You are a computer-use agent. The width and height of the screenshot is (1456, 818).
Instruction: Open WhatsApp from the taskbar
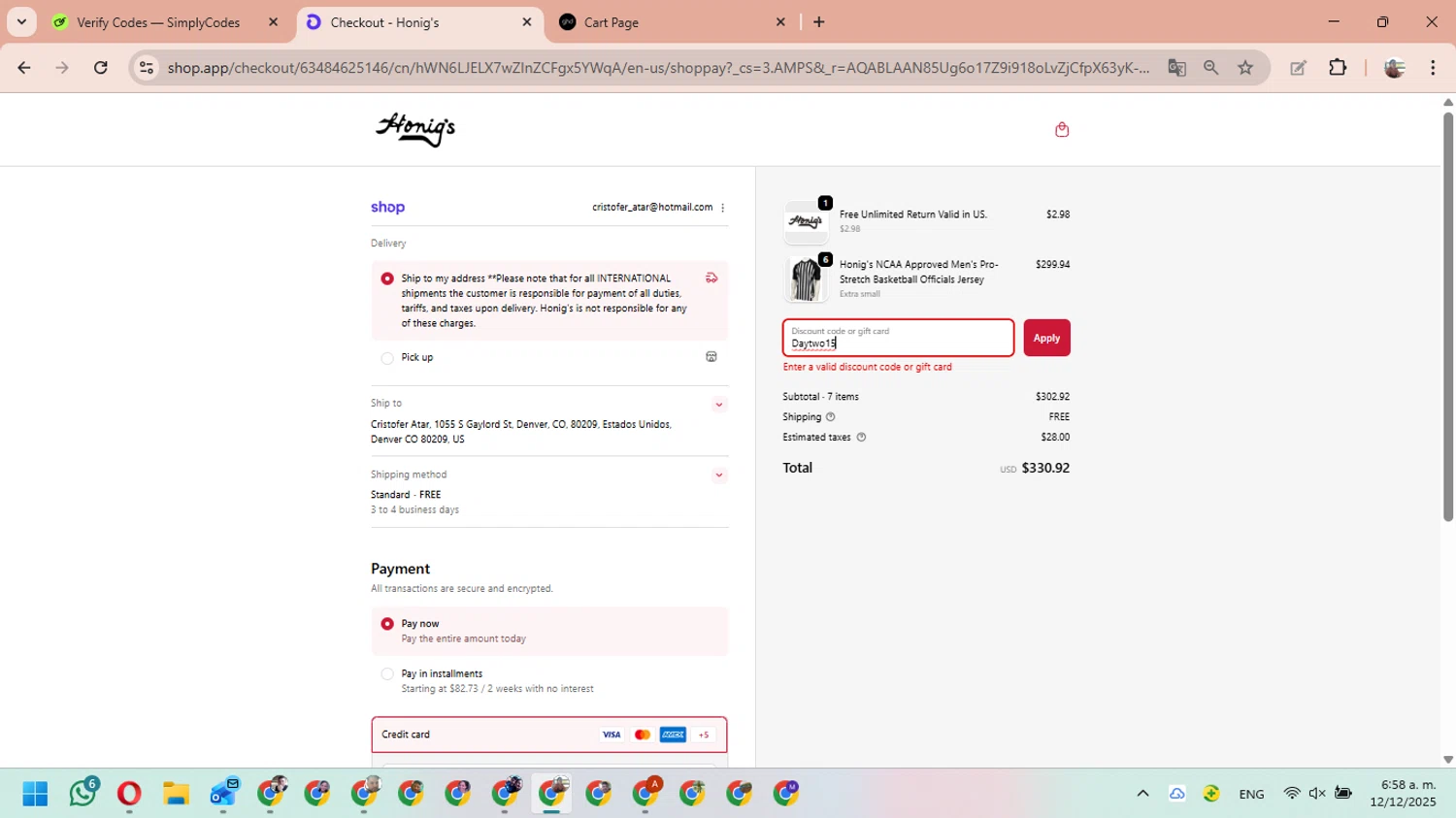click(83, 793)
